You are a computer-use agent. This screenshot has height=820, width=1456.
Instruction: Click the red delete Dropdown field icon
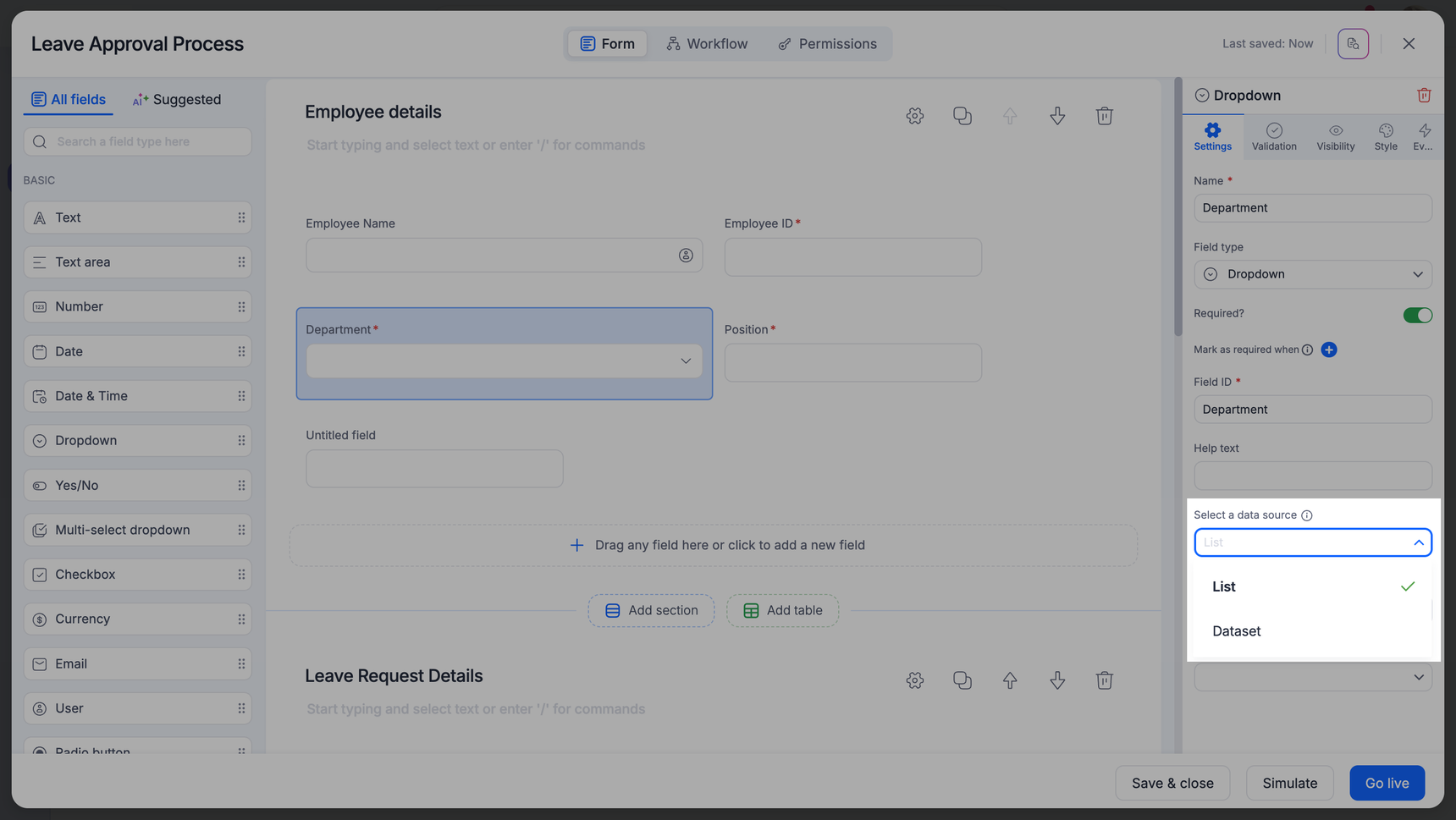tap(1424, 96)
